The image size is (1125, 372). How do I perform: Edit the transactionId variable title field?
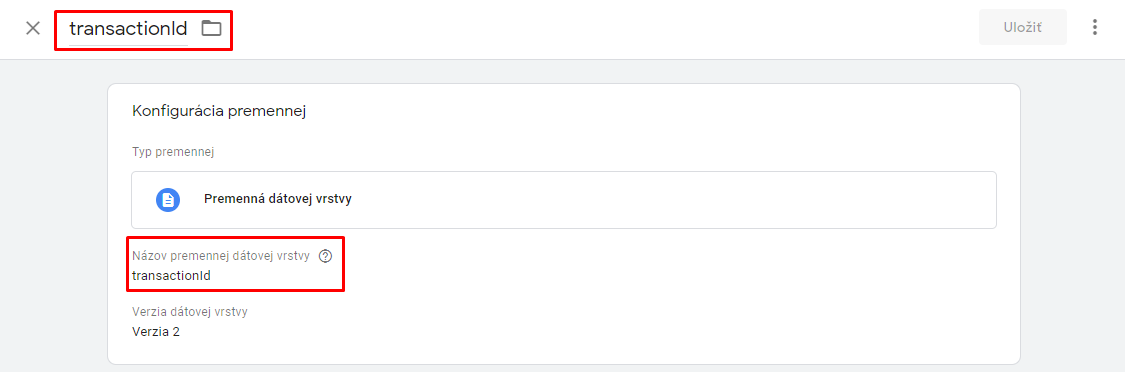pos(128,29)
